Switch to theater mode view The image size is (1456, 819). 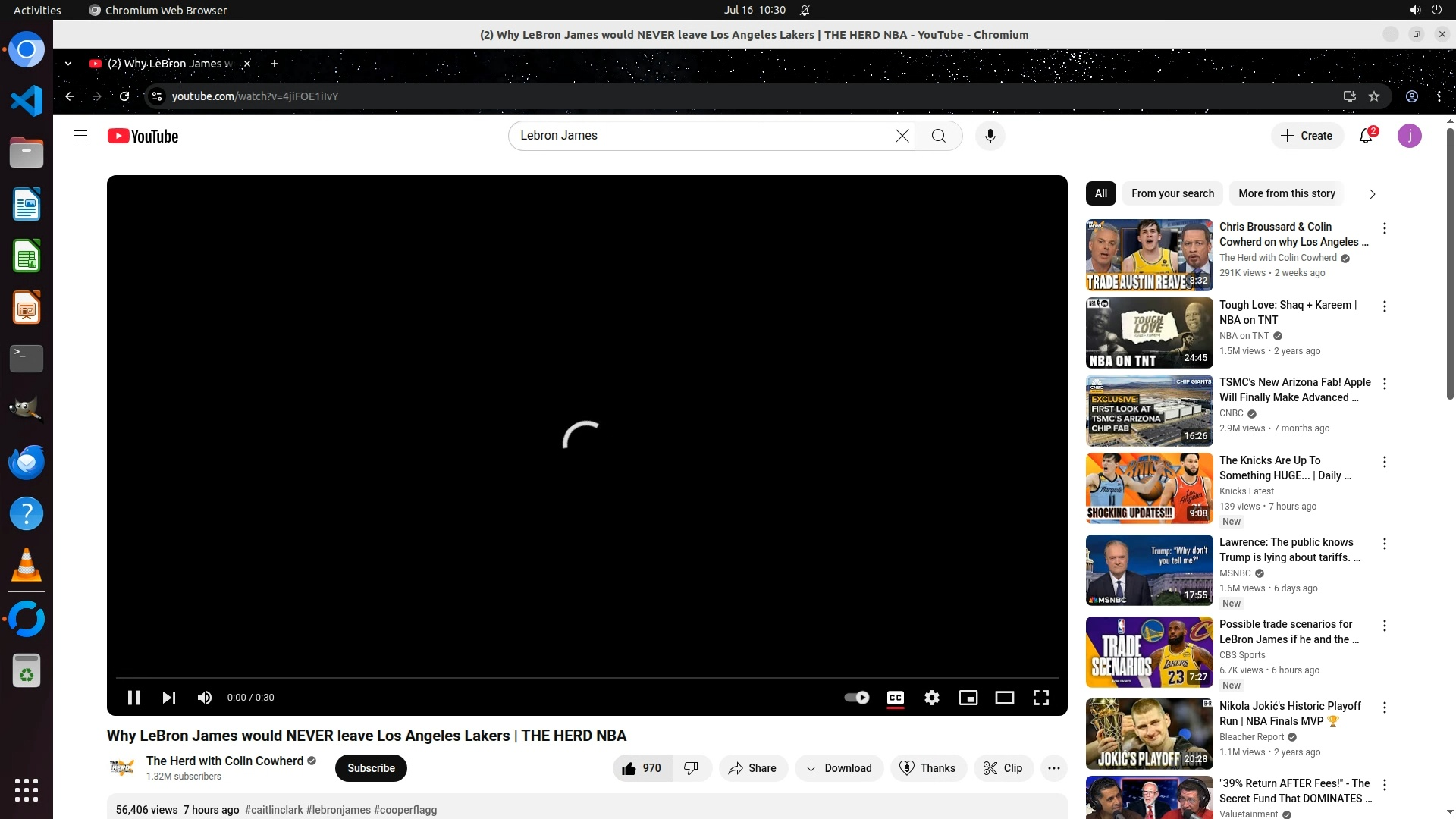coord(1004,698)
